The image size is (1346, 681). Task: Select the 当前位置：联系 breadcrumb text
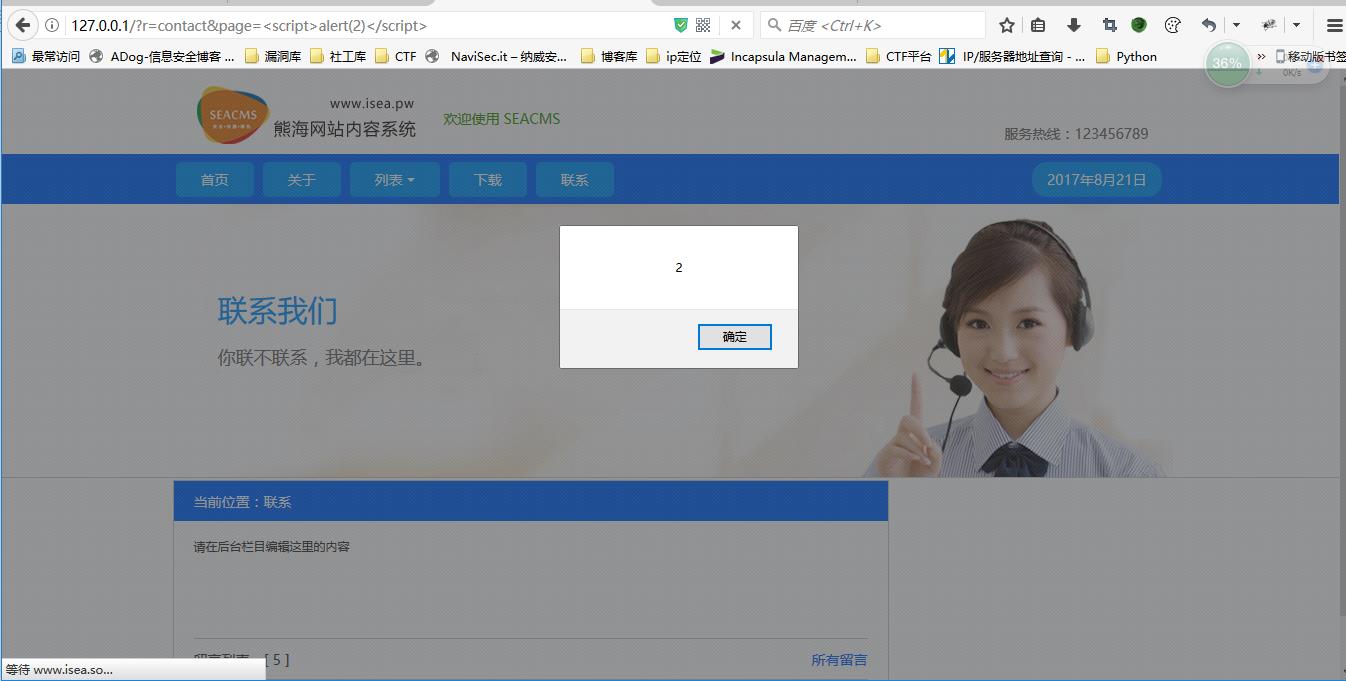tap(242, 502)
